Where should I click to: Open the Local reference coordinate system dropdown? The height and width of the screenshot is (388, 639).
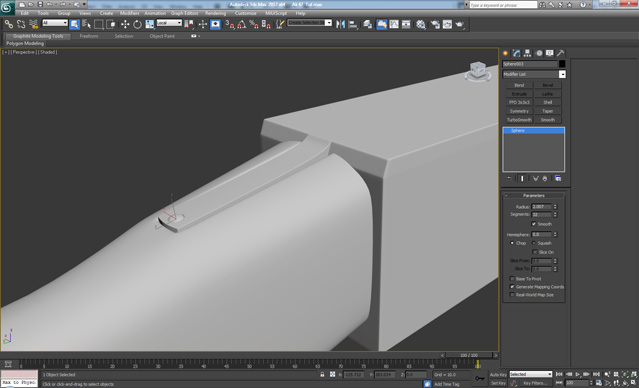169,23
